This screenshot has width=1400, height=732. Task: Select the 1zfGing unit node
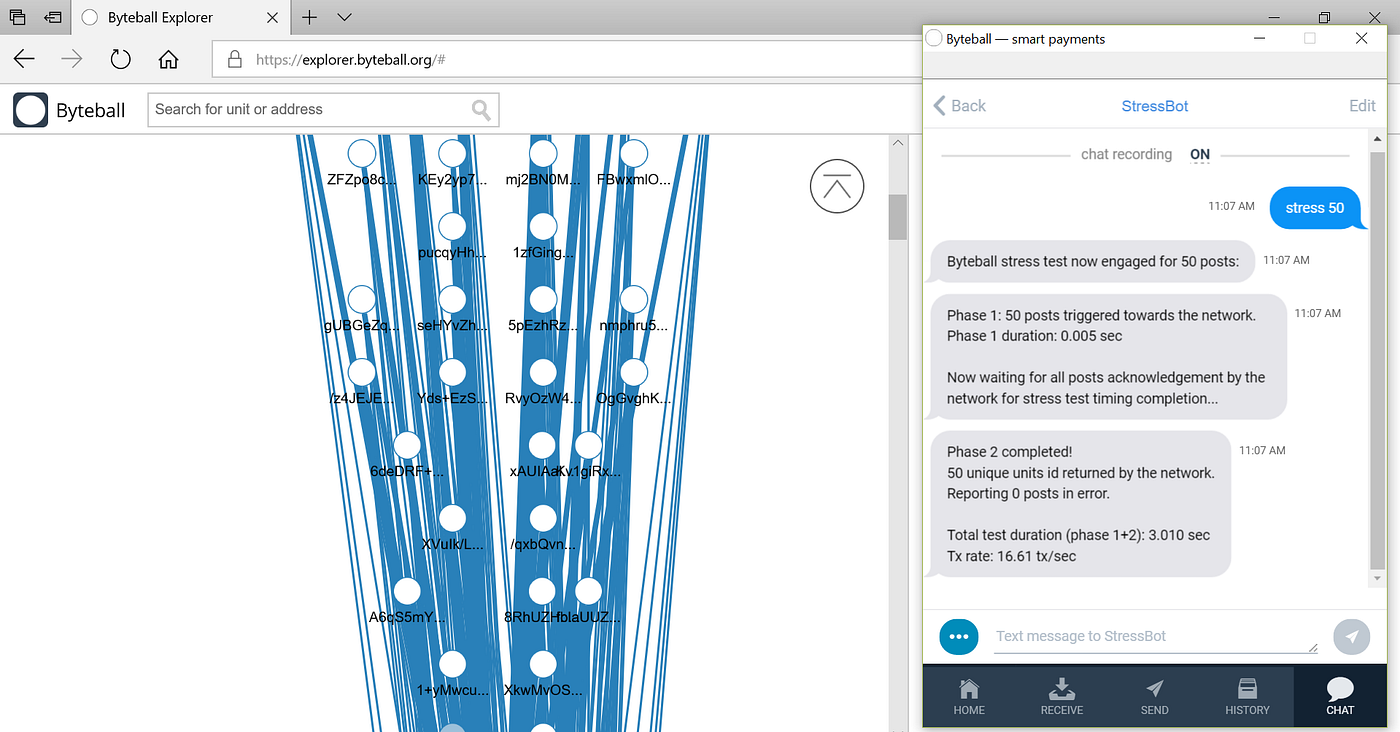click(x=543, y=226)
